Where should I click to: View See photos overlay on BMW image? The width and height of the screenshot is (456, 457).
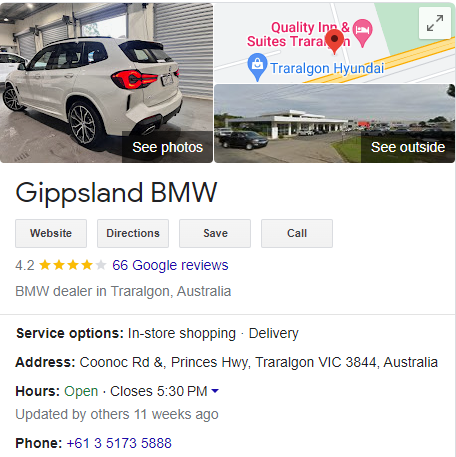pos(167,147)
